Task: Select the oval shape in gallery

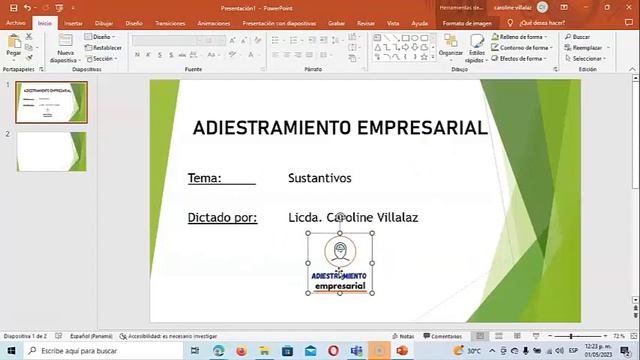Action: [415, 38]
